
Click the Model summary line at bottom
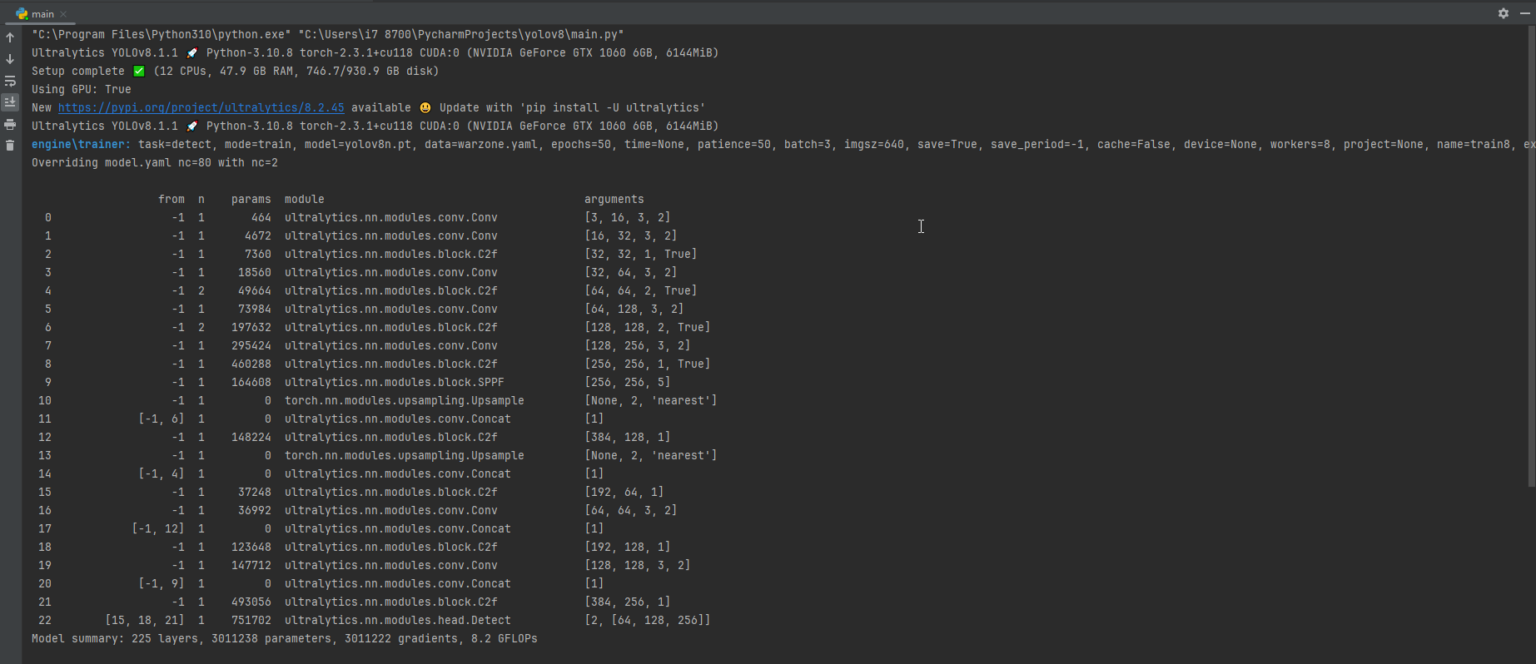(x=285, y=638)
